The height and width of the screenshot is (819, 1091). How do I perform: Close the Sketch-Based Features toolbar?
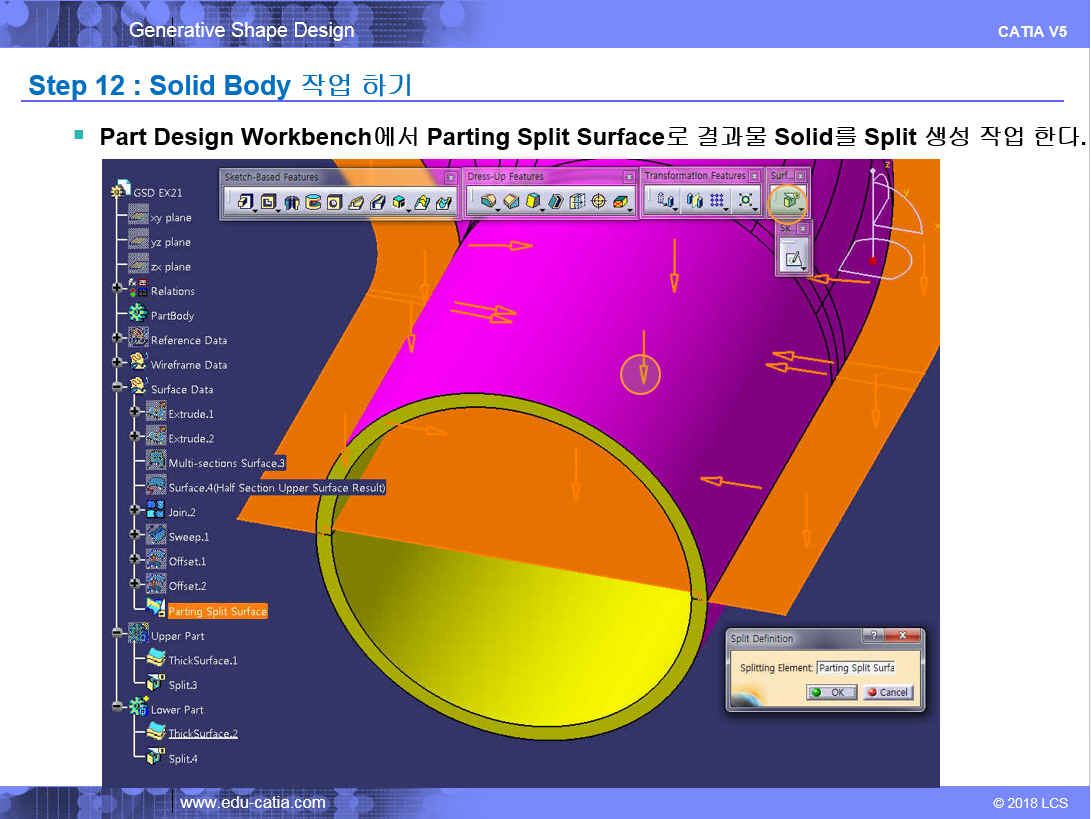(x=450, y=177)
